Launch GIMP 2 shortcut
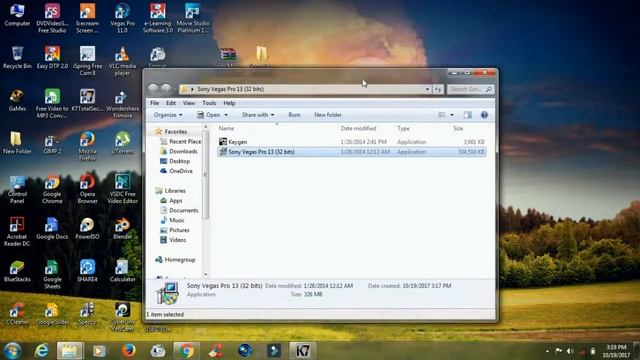Image resolution: width=640 pixels, height=360 pixels. click(x=52, y=143)
